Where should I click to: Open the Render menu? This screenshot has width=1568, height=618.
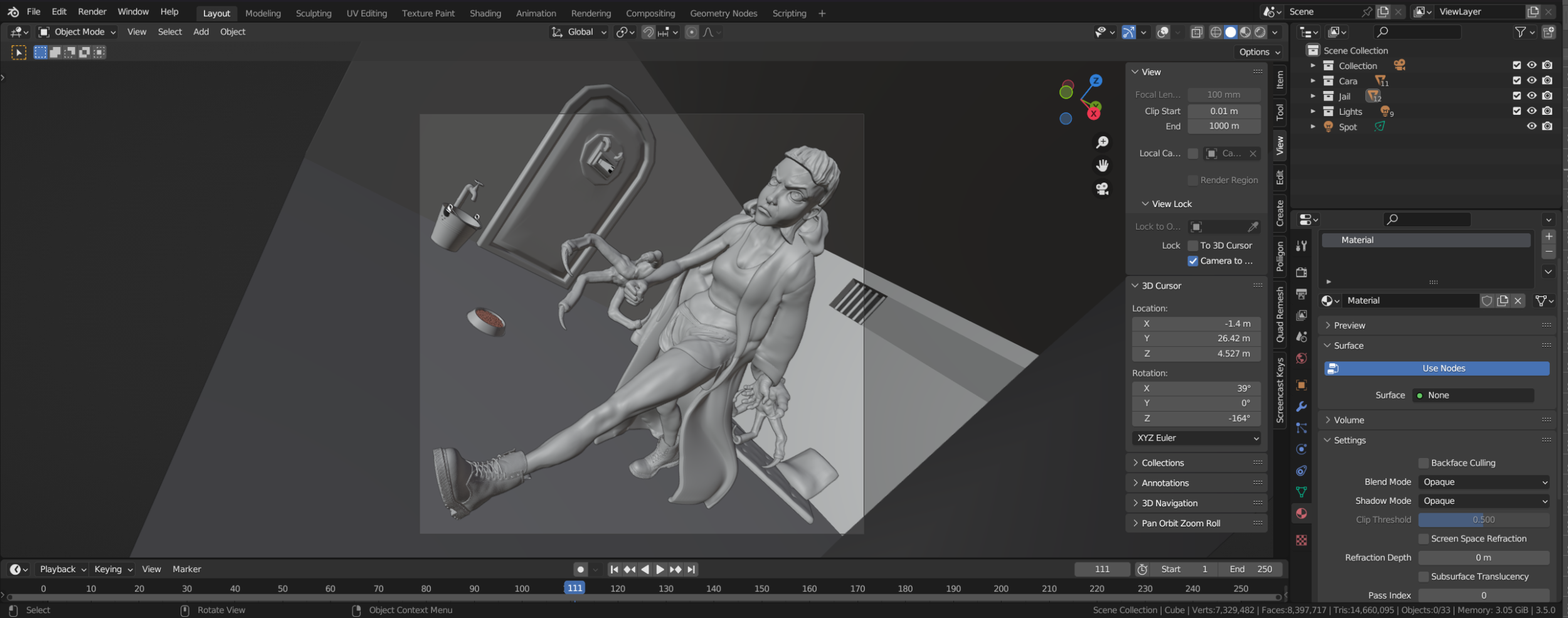[x=92, y=12]
